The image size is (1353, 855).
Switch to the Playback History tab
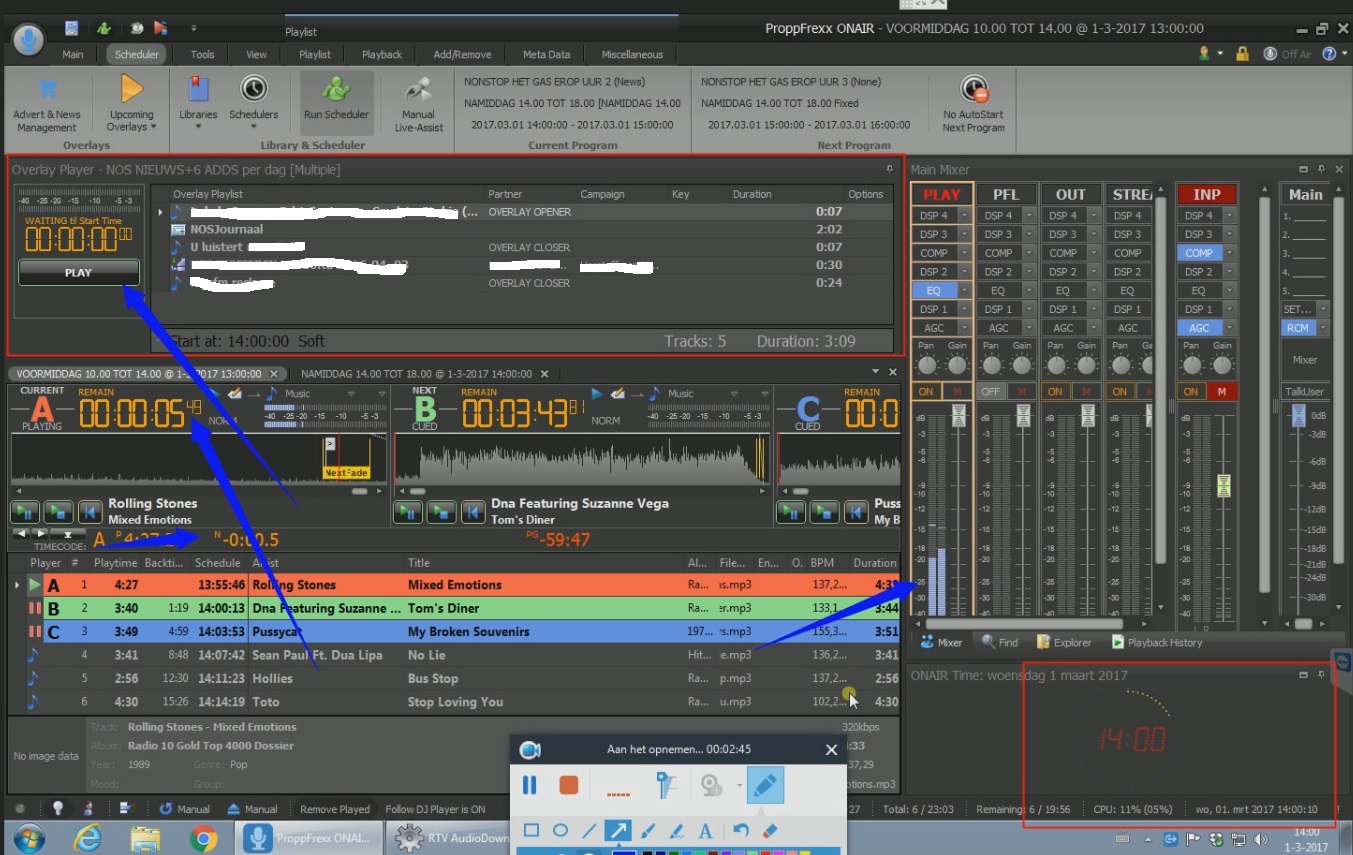pyautogui.click(x=1156, y=642)
